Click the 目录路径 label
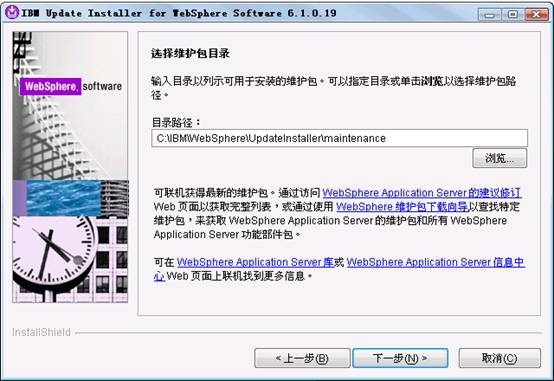554x381 pixels. click(176, 123)
